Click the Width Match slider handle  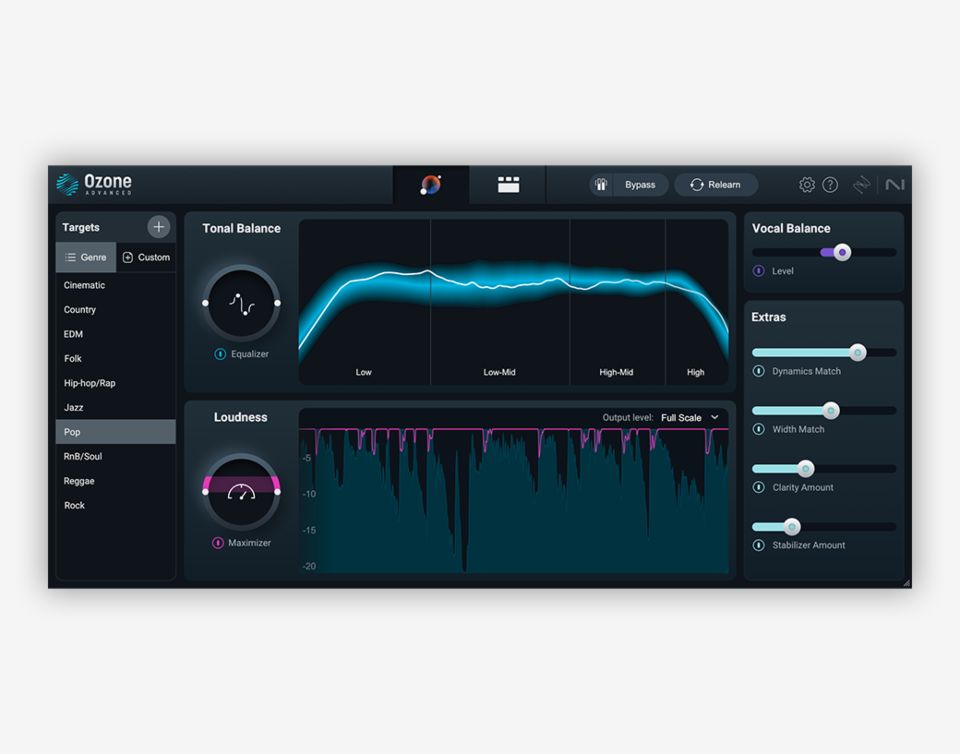click(x=830, y=411)
